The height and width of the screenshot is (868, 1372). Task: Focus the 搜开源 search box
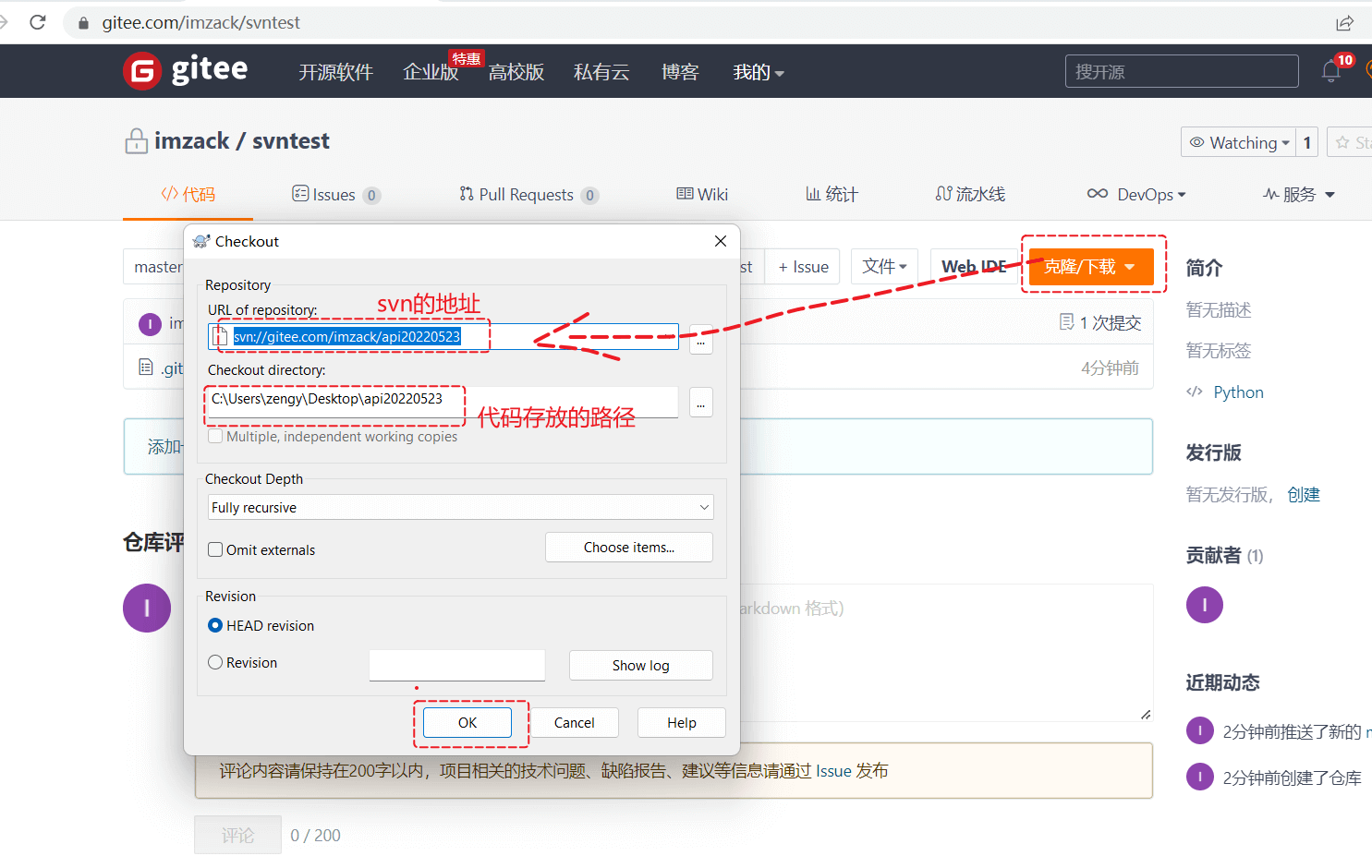(1182, 71)
